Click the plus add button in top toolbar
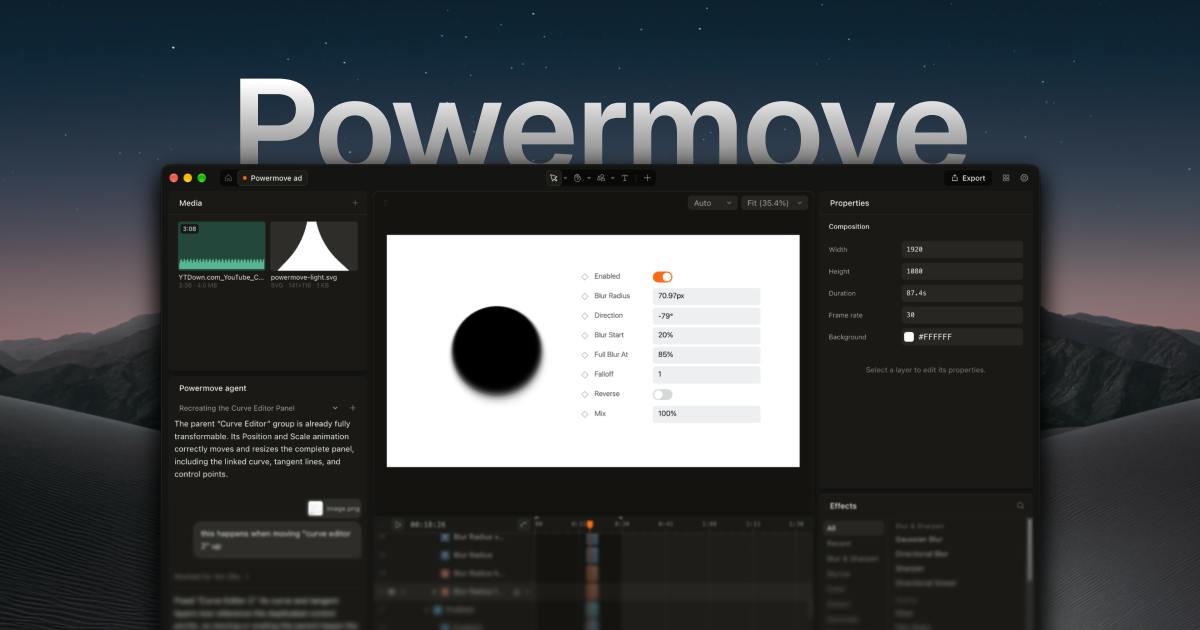The height and width of the screenshot is (630, 1200). (x=648, y=178)
